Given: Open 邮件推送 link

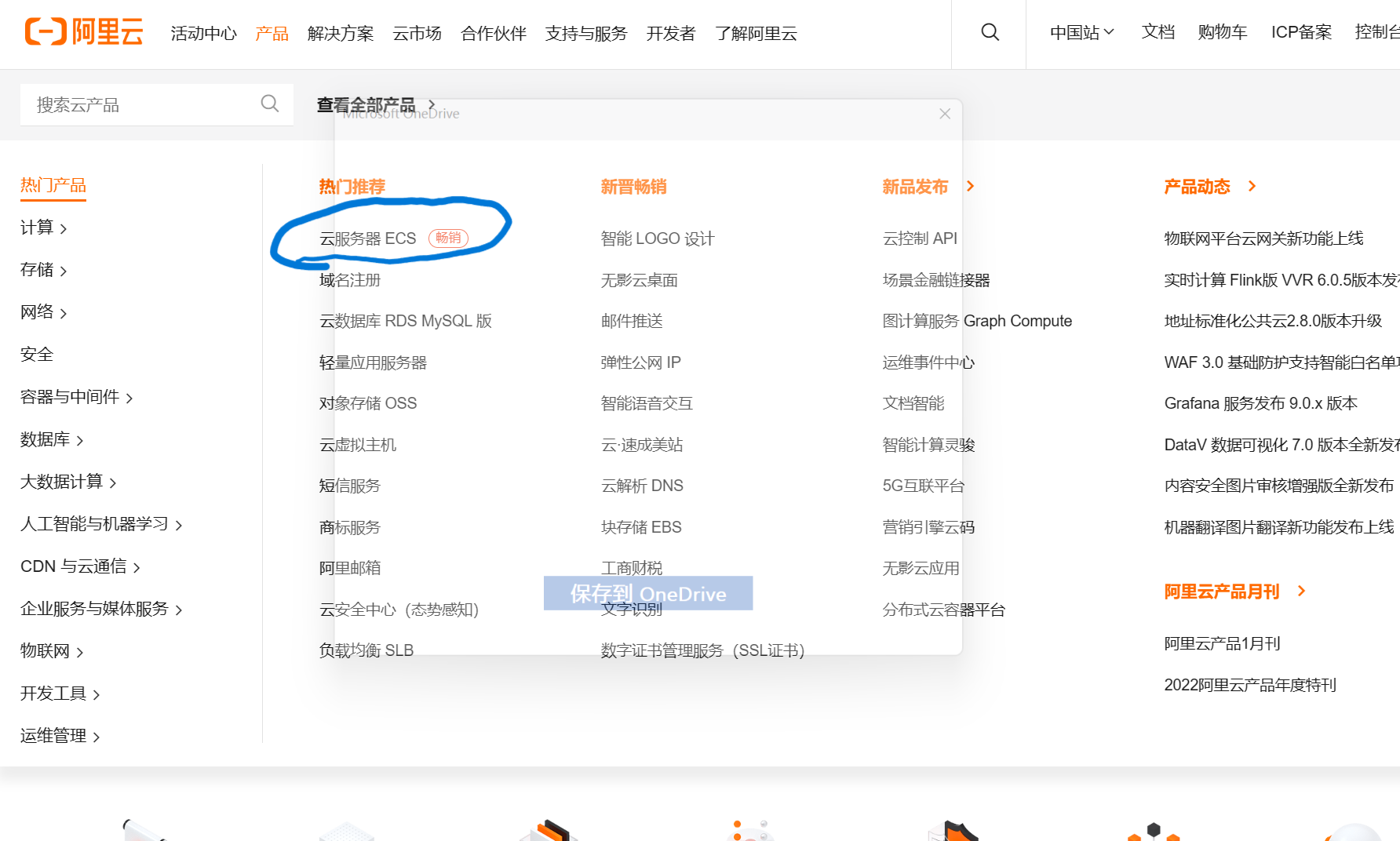Looking at the screenshot, I should click(632, 321).
